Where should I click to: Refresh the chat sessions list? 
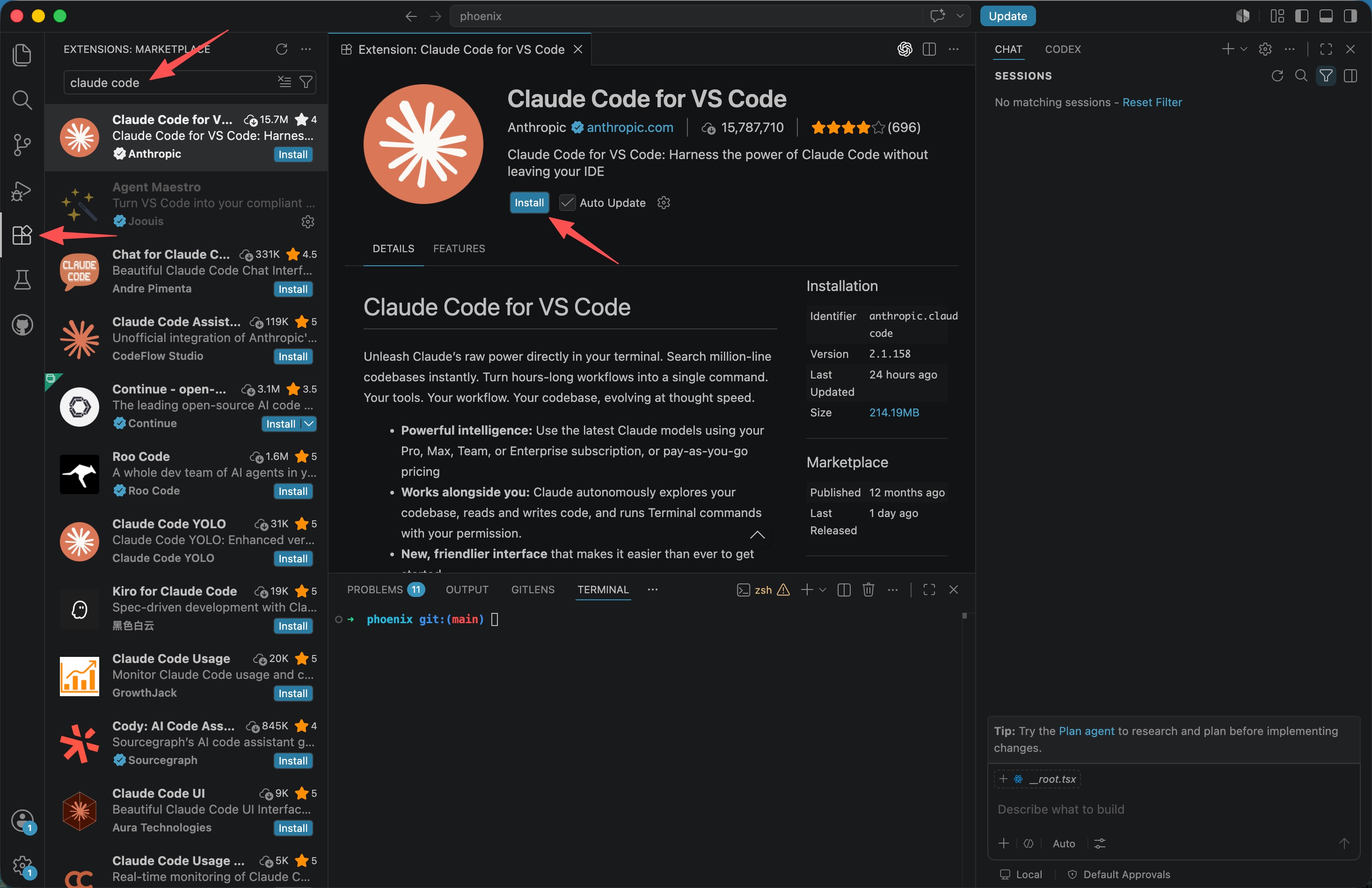tap(1277, 75)
